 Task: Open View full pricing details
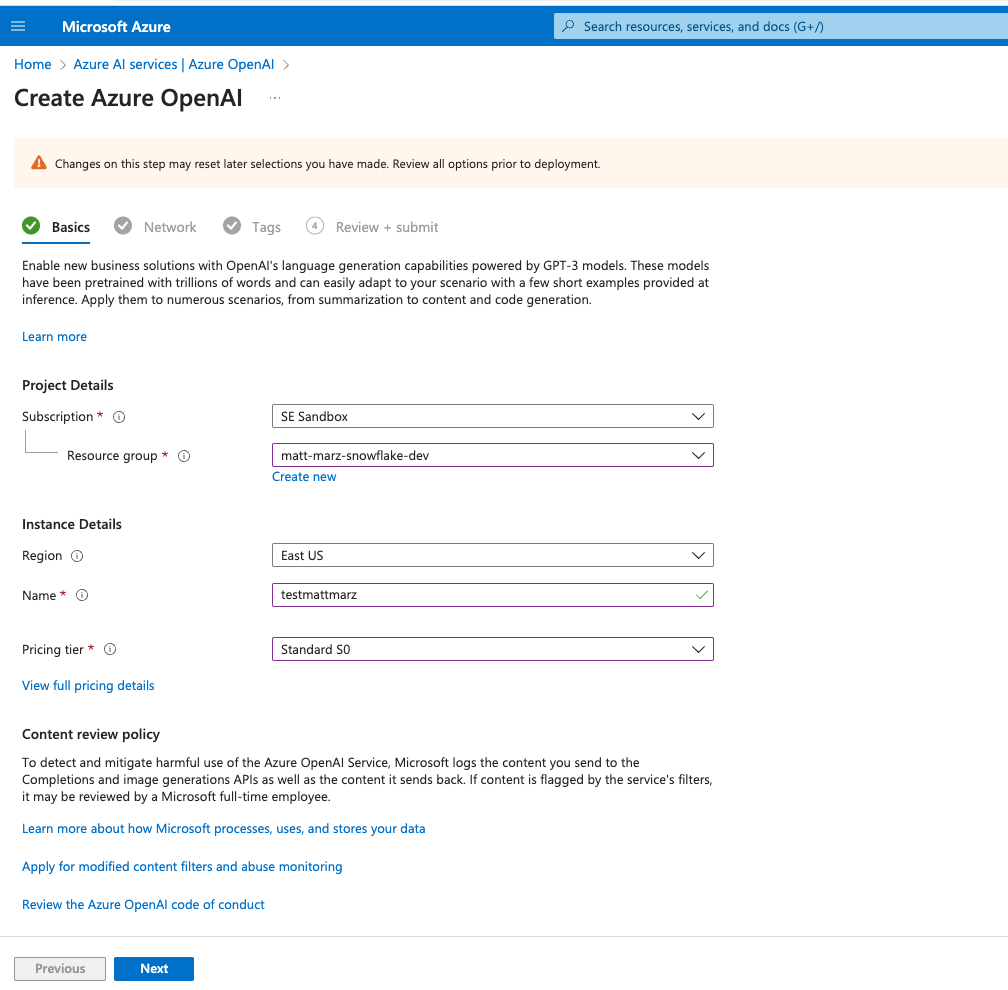pyautogui.click(x=88, y=685)
